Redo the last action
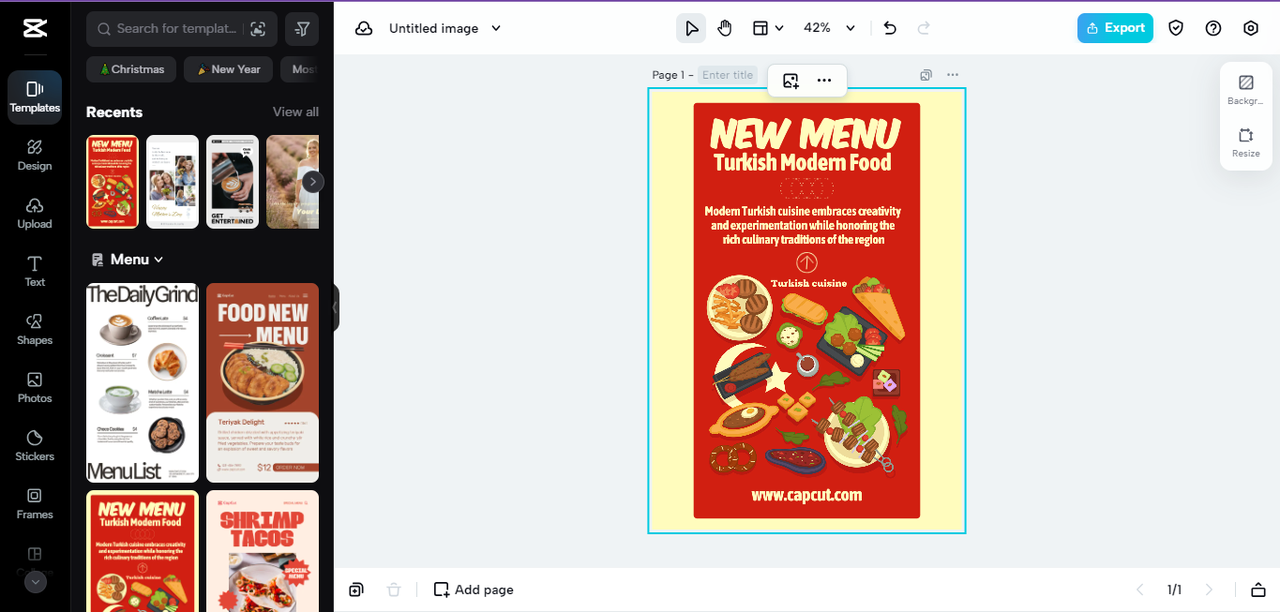Viewport: 1280px width, 612px height. (x=924, y=28)
